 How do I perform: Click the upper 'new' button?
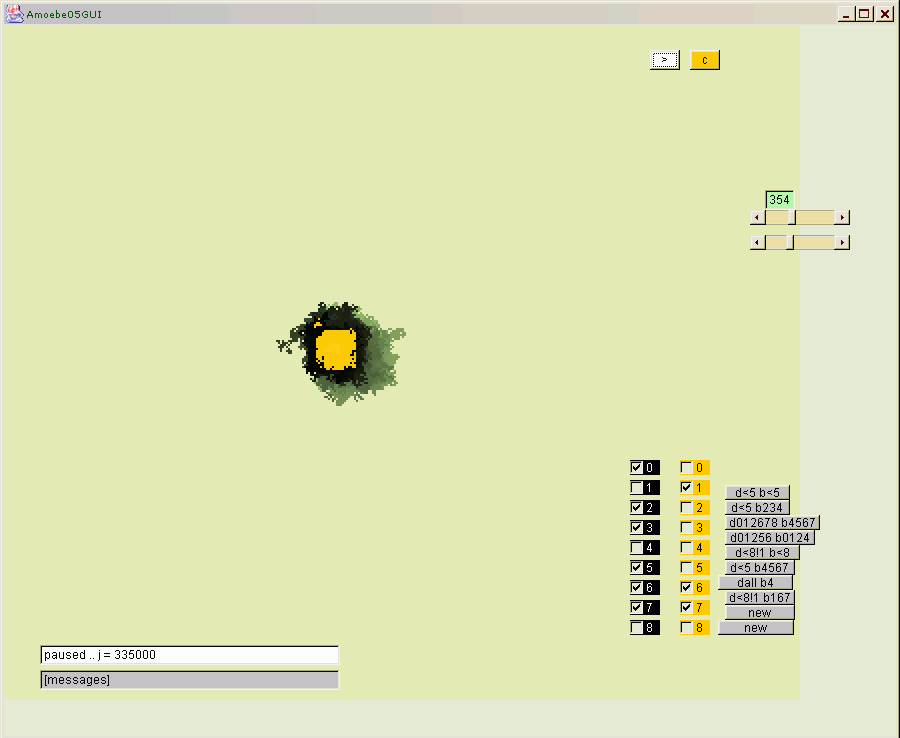pos(759,612)
